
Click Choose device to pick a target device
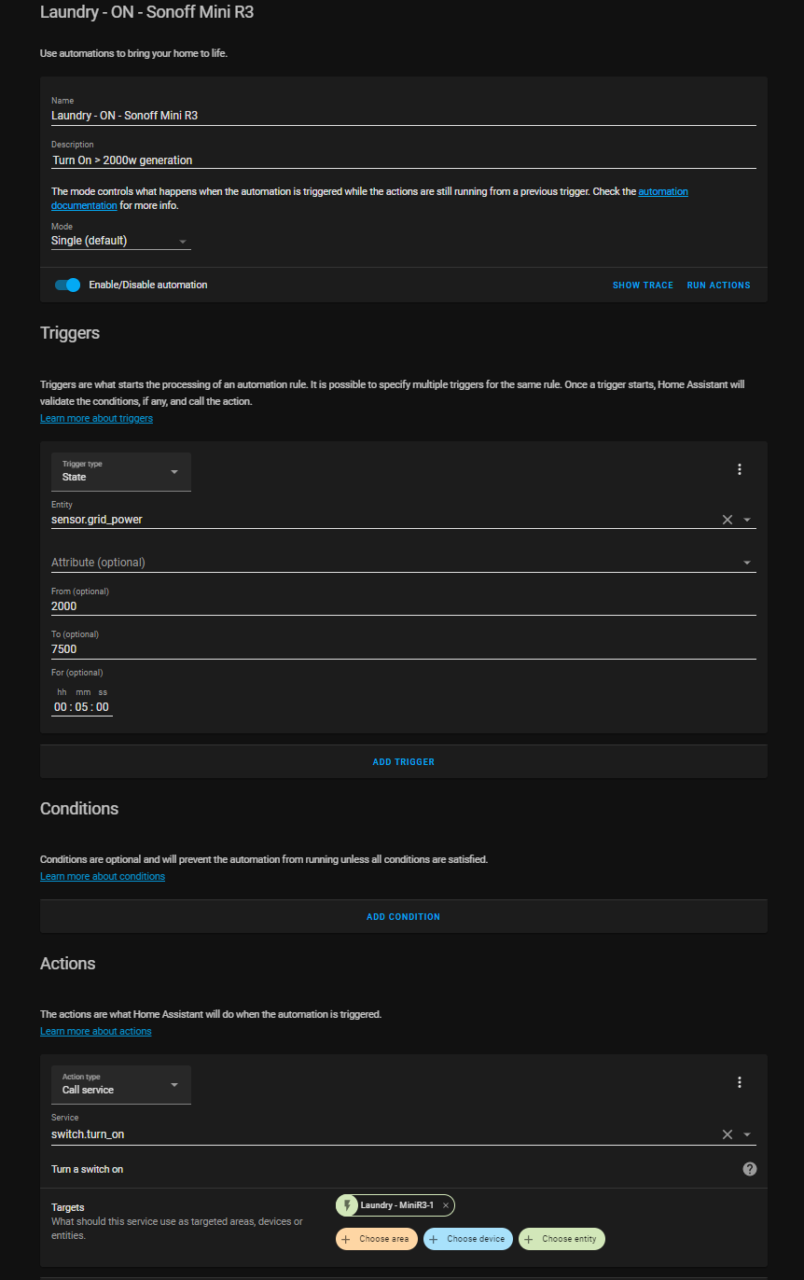[467, 1239]
